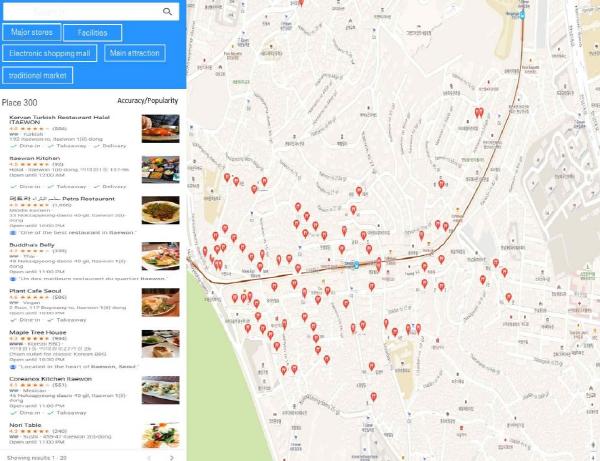Go to previous results page arrow
This screenshot has width=600, height=461.
pos(149,458)
